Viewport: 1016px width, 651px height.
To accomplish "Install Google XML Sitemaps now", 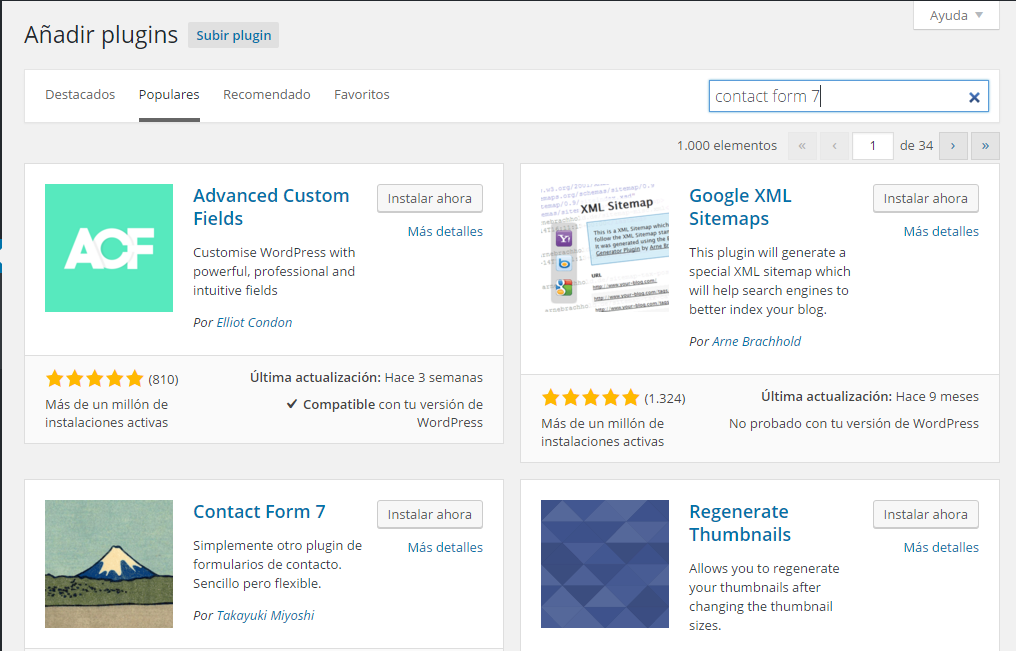I will tap(925, 198).
